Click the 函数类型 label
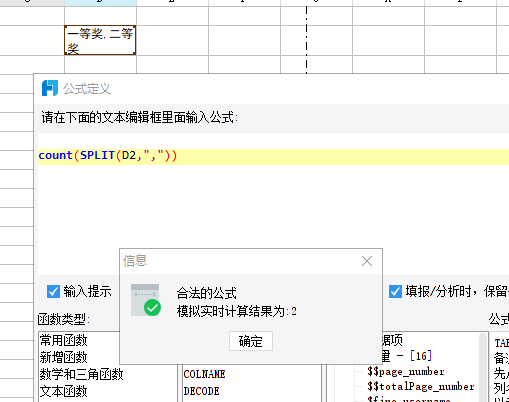Screen dimensions: 509x402 pyautogui.click(x=63, y=319)
